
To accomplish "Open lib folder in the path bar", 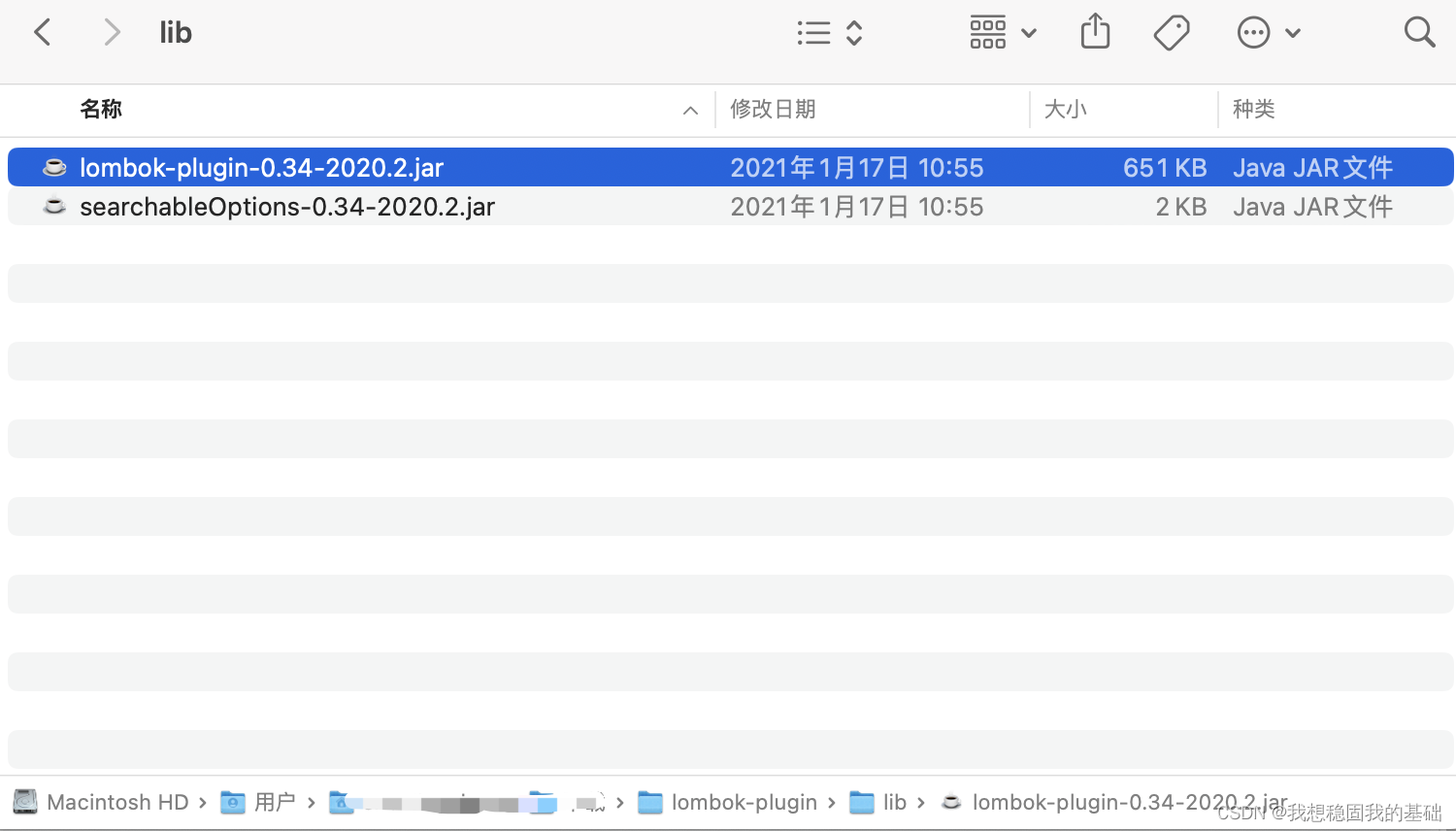I will [x=895, y=803].
